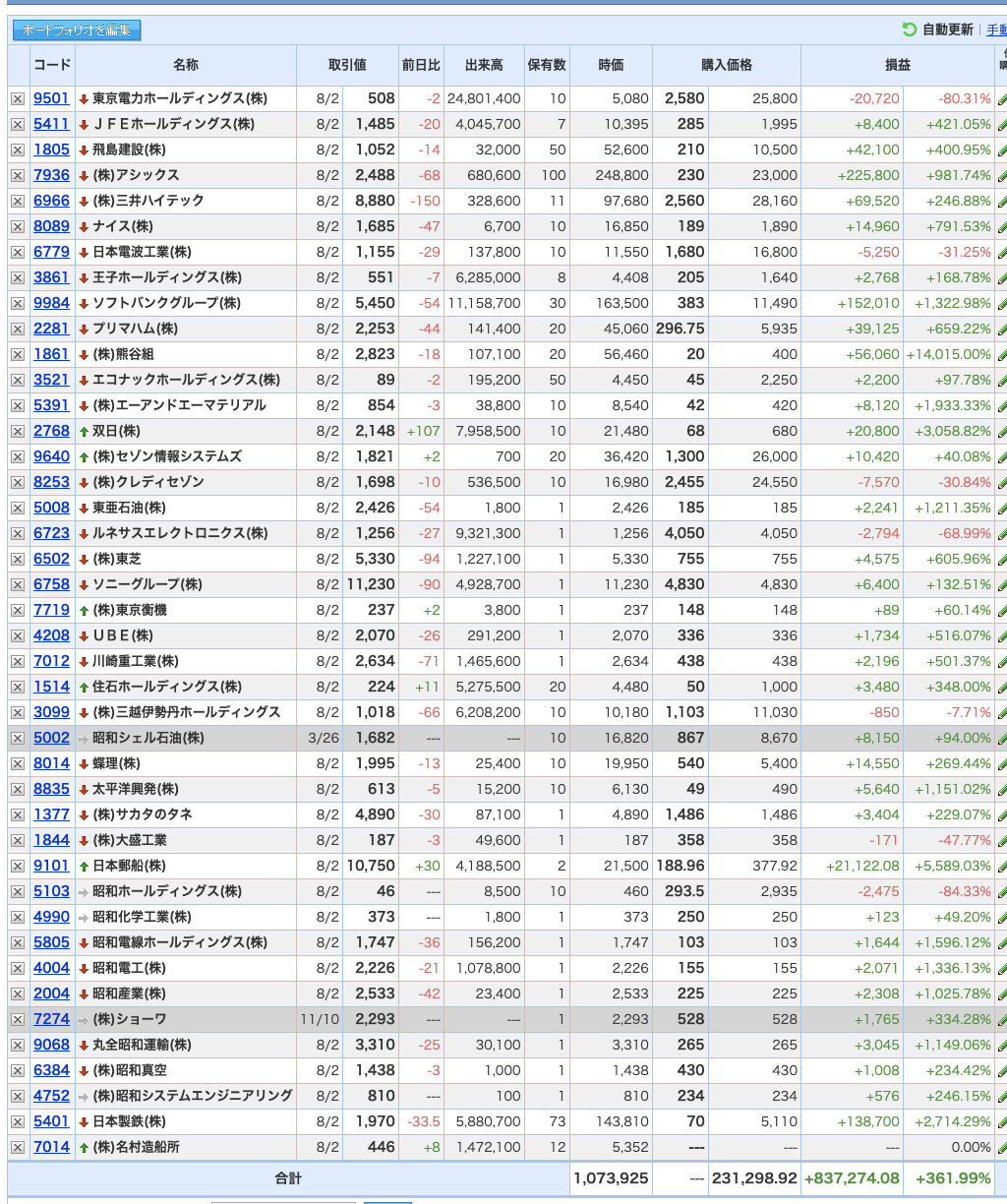The width and height of the screenshot is (1007, 1204).
Task: Follow the 7936 code link
Action: click(51, 175)
